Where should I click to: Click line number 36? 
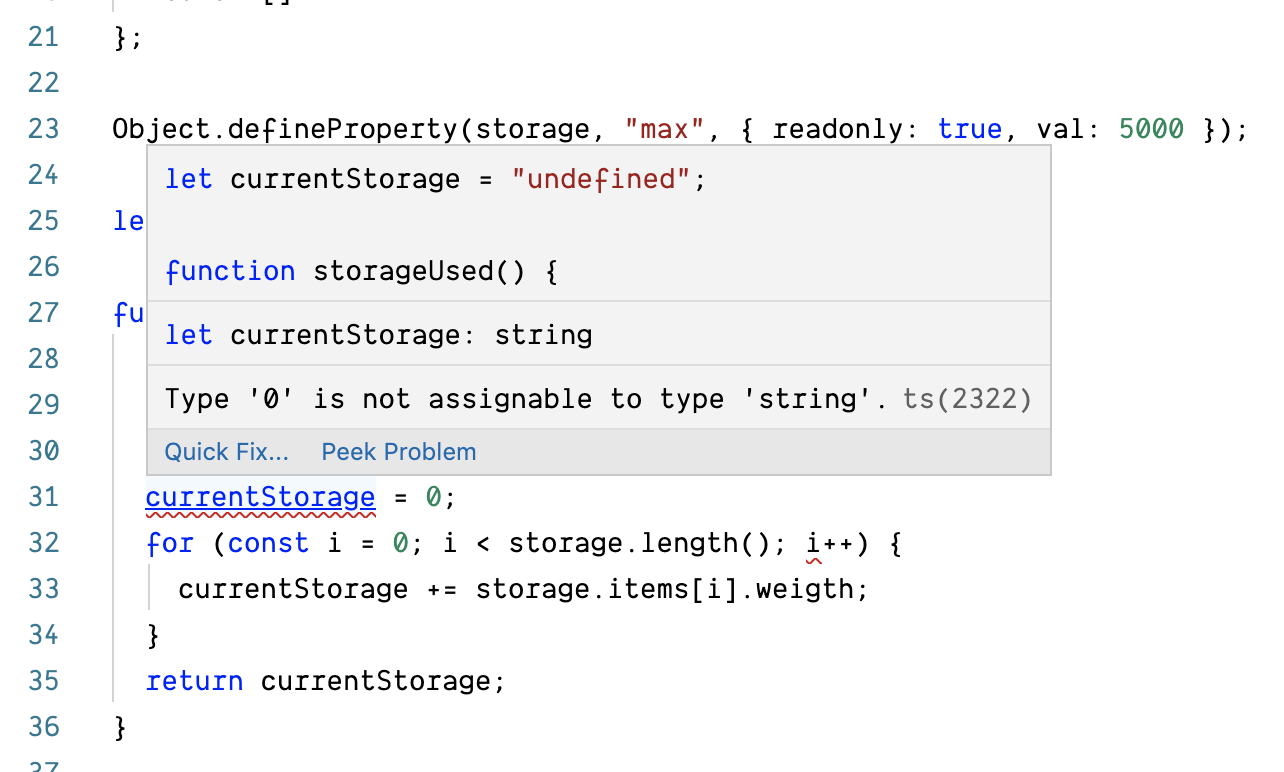(43, 727)
